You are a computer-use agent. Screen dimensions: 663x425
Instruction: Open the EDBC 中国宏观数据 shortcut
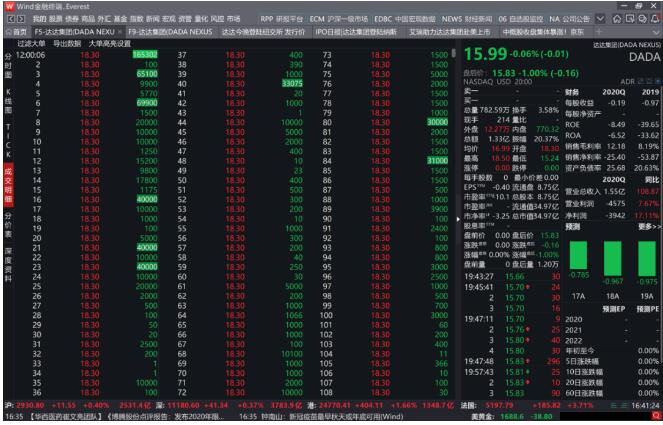[405, 19]
